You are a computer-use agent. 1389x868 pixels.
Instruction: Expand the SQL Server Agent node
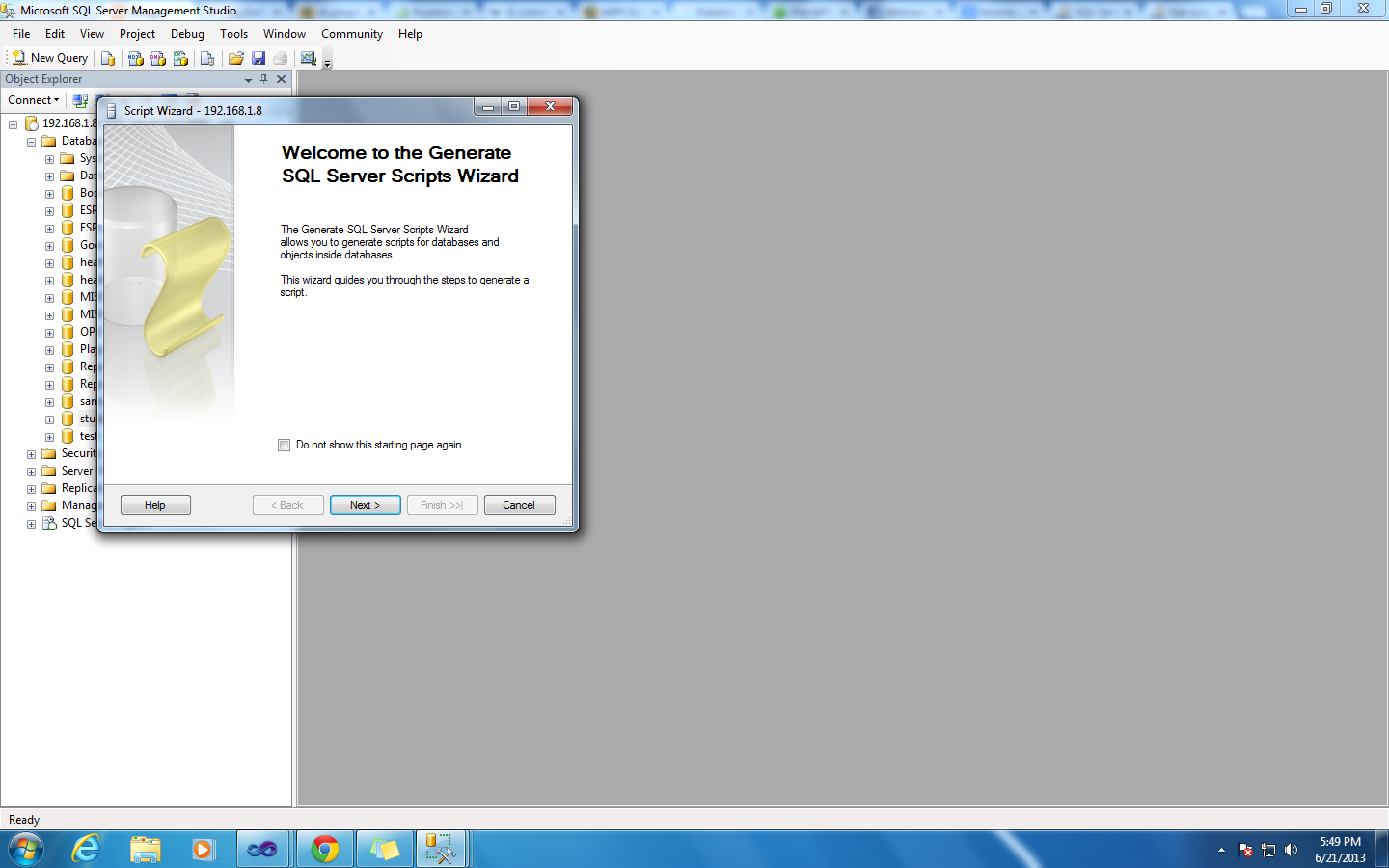31,524
